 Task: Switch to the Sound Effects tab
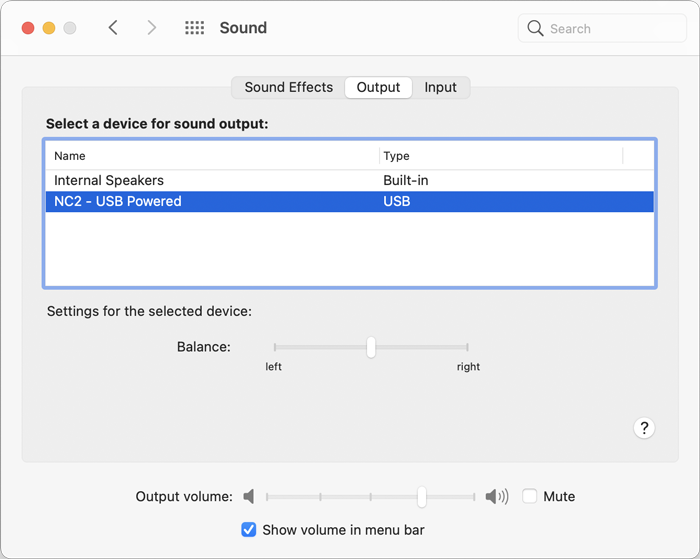(x=288, y=87)
